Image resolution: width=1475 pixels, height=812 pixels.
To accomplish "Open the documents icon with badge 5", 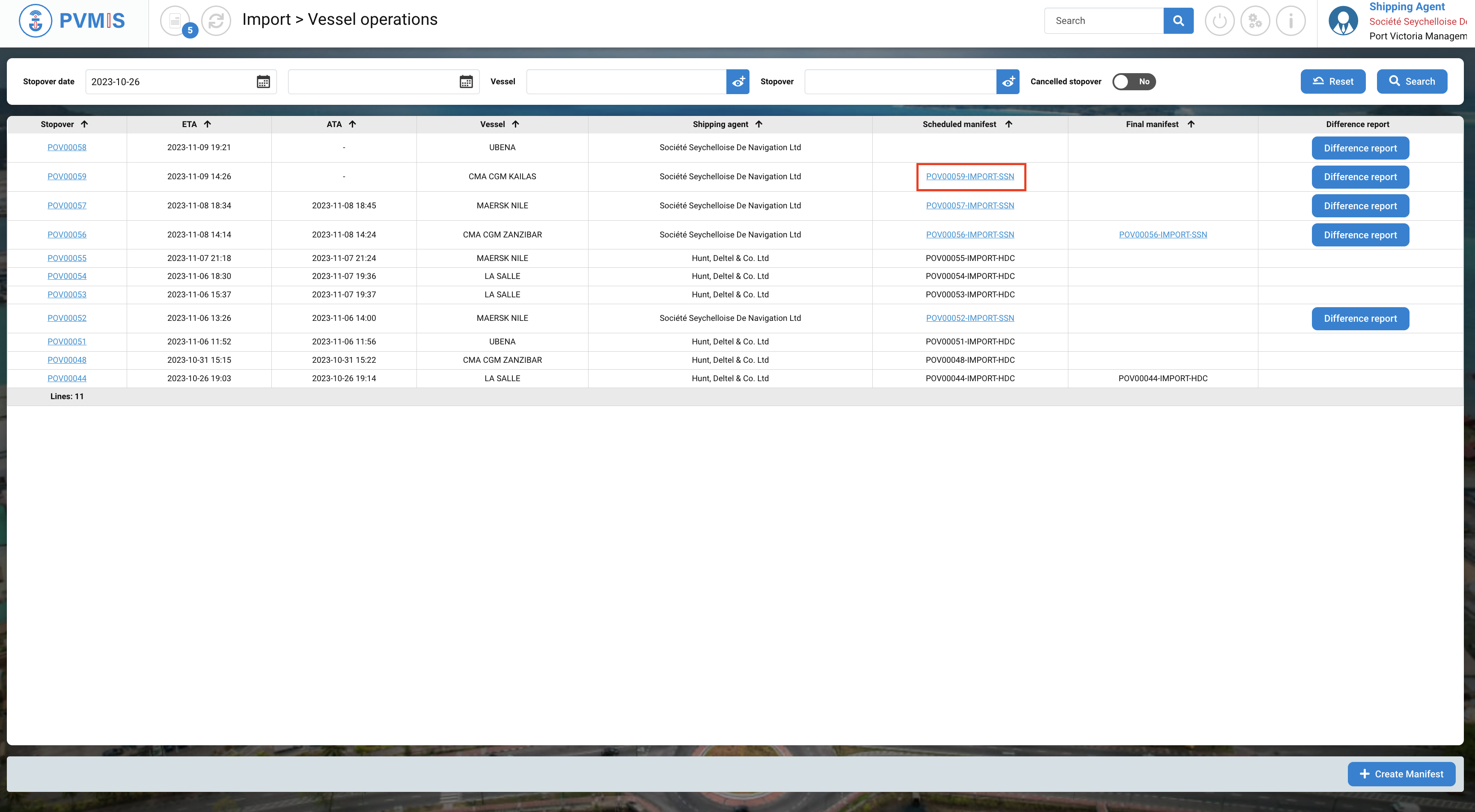I will coord(175,21).
